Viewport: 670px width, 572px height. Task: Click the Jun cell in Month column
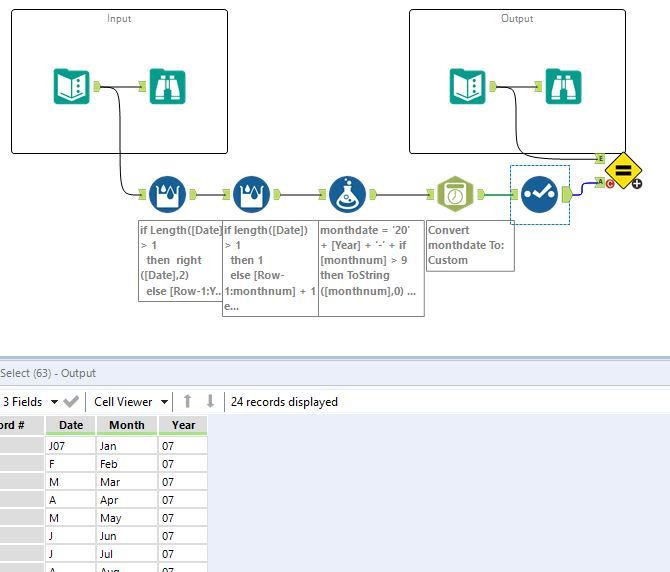pyautogui.click(x=126, y=536)
